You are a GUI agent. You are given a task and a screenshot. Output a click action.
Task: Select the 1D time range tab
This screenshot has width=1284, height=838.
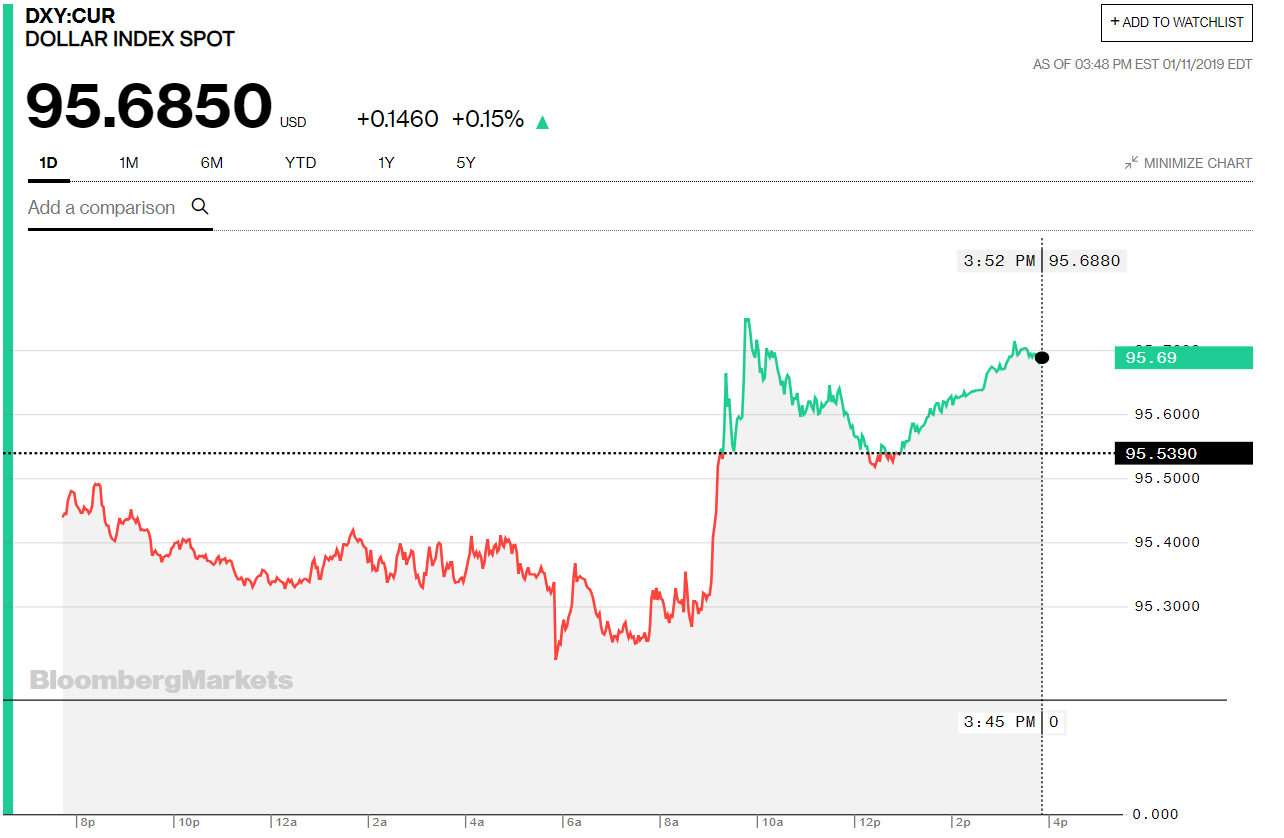click(x=48, y=163)
